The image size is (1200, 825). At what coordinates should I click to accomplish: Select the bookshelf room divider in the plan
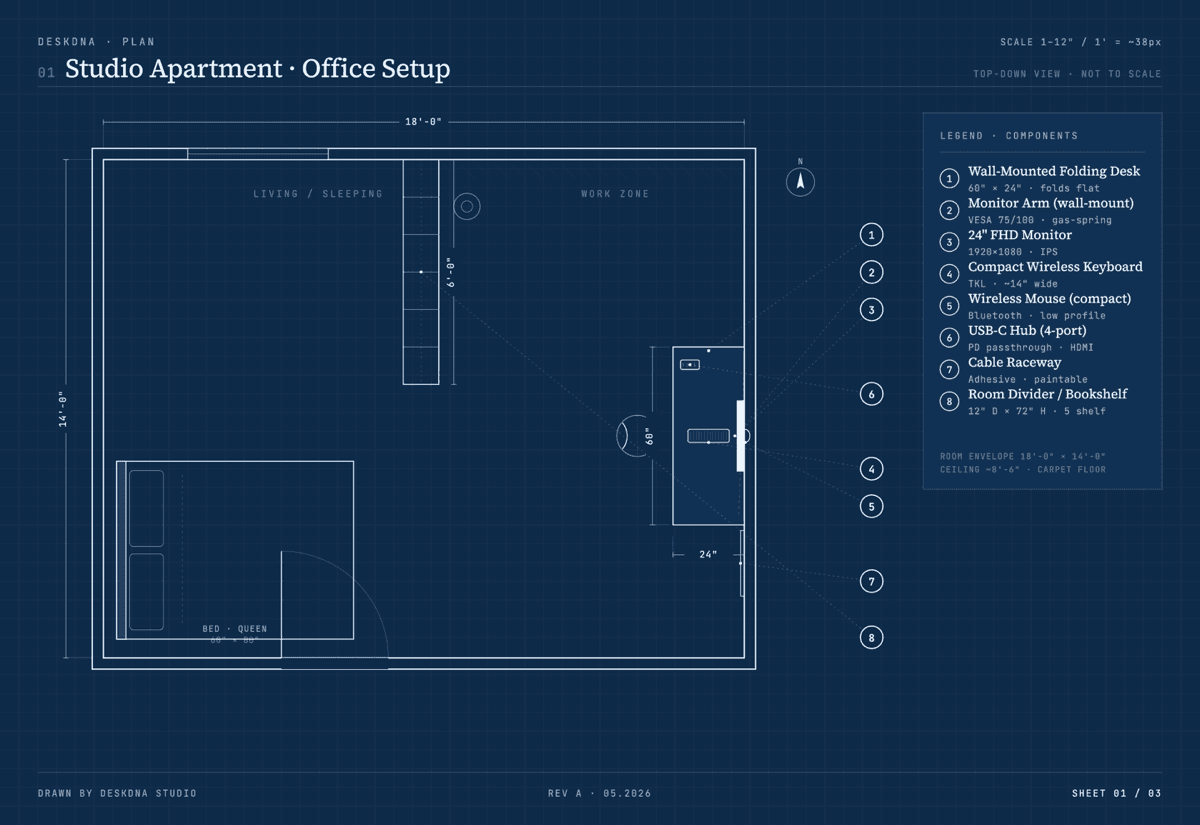pos(421,272)
